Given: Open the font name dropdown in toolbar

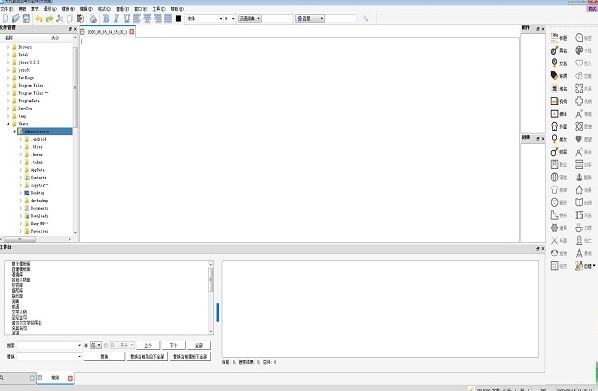Looking at the screenshot, I should [x=204, y=18].
